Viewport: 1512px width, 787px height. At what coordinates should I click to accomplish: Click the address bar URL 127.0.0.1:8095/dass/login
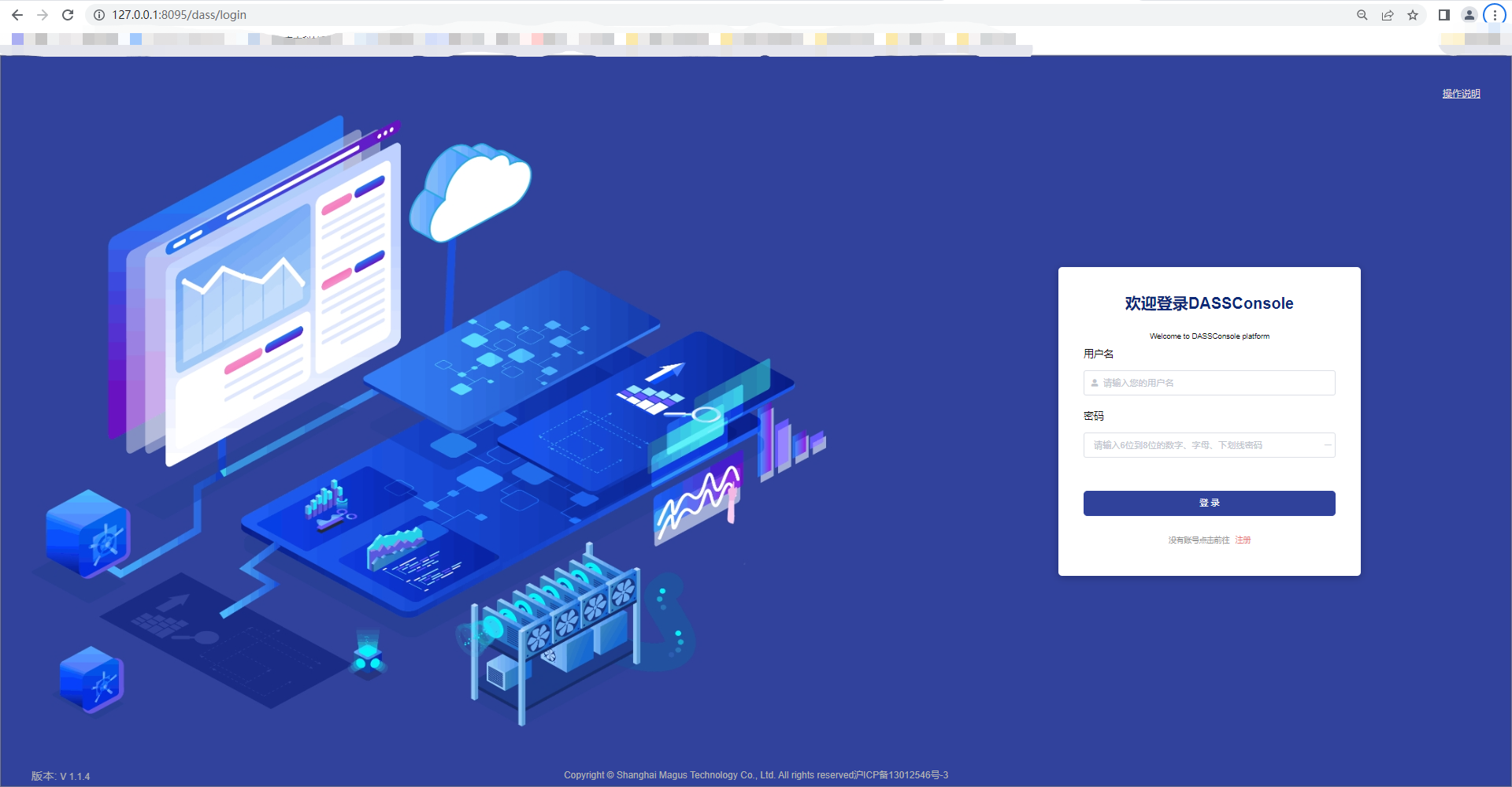click(x=179, y=15)
